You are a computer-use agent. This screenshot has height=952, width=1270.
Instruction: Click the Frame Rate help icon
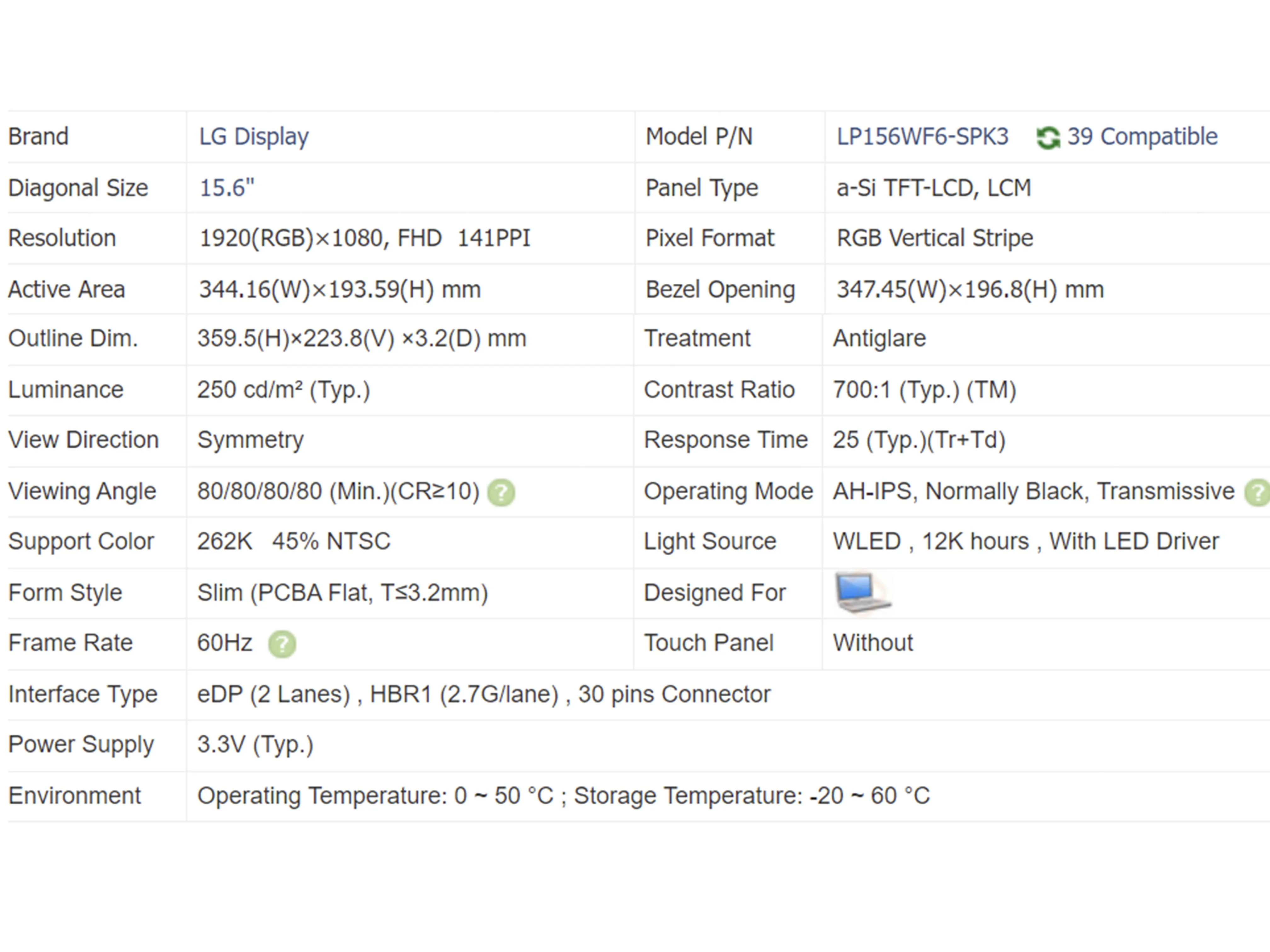[282, 644]
